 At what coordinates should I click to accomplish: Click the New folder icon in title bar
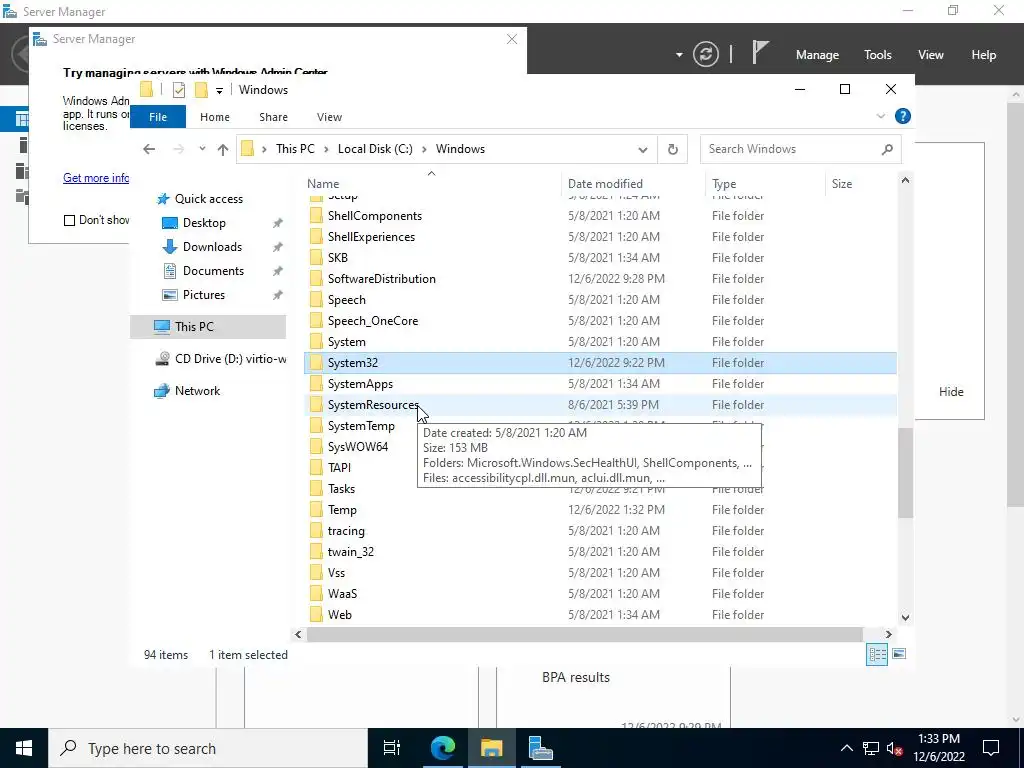[201, 90]
